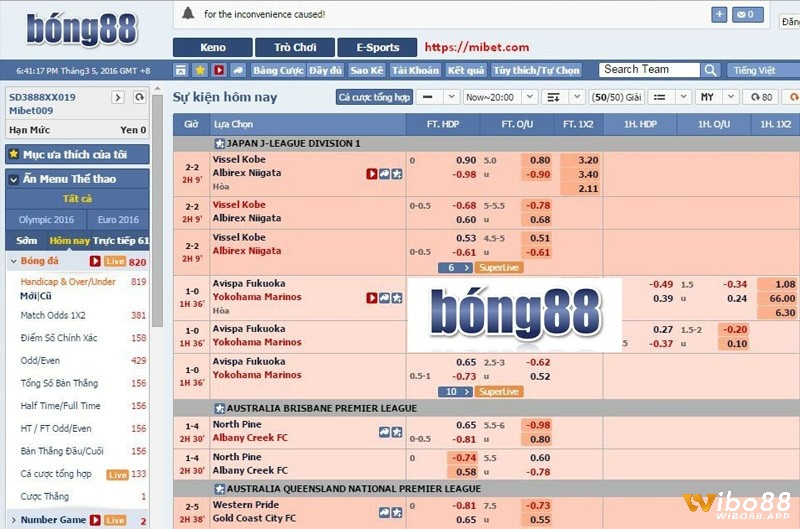Open the https://mibet.com link

(x=477, y=47)
